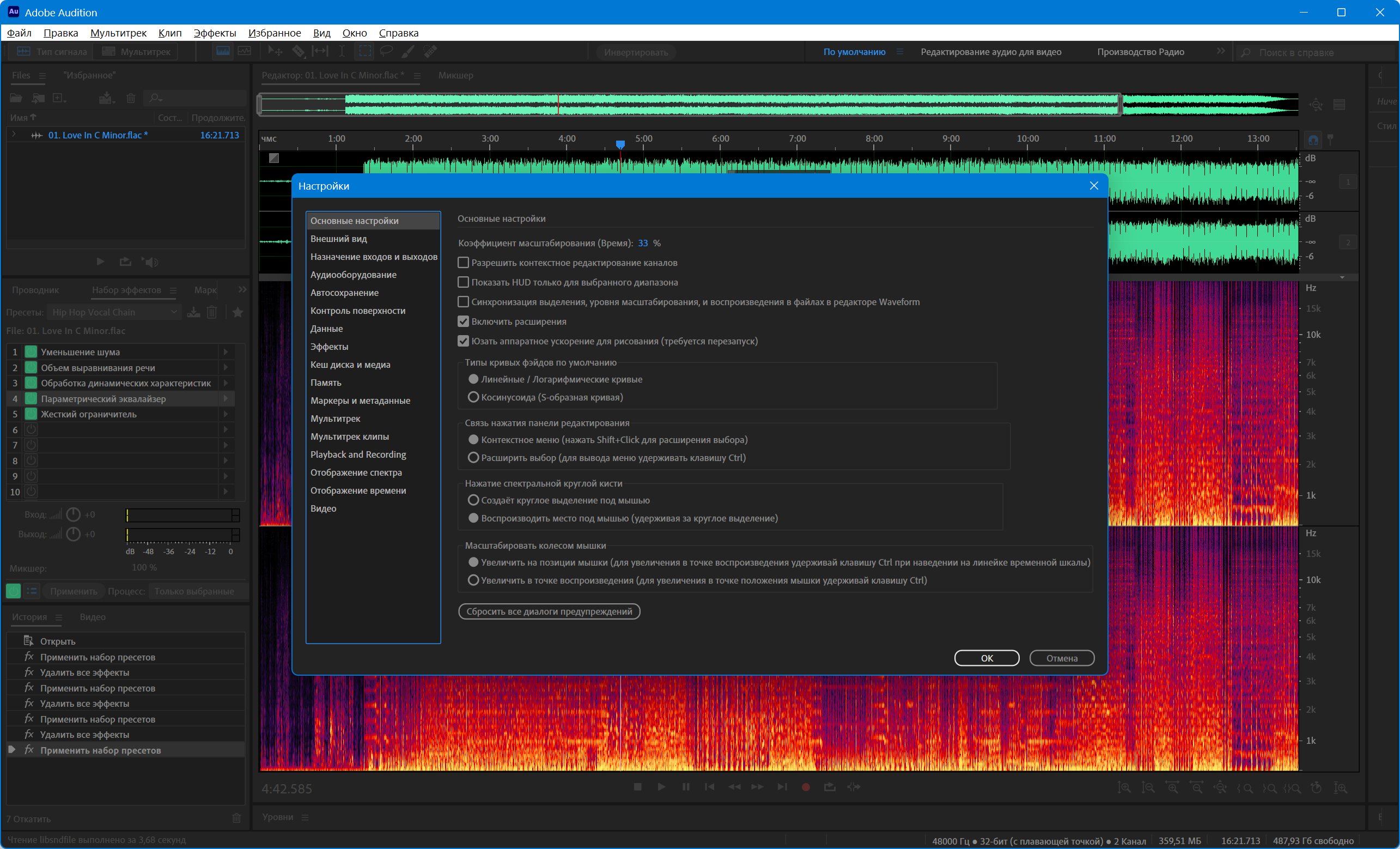This screenshot has width=1400, height=849.
Task: Select the Lasso selection tool icon
Action: point(386,52)
